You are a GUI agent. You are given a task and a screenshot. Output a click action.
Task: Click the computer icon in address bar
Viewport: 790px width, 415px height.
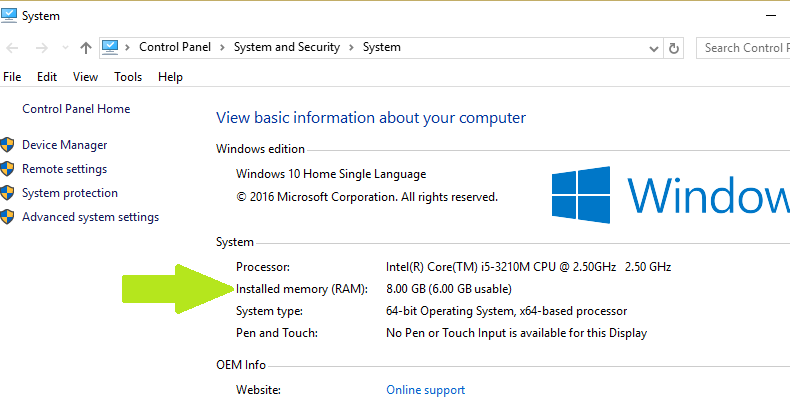point(110,47)
